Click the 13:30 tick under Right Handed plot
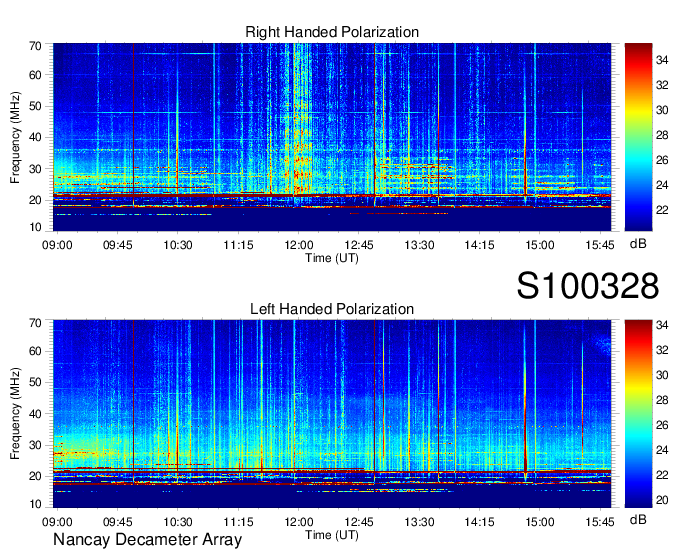 pos(419,245)
